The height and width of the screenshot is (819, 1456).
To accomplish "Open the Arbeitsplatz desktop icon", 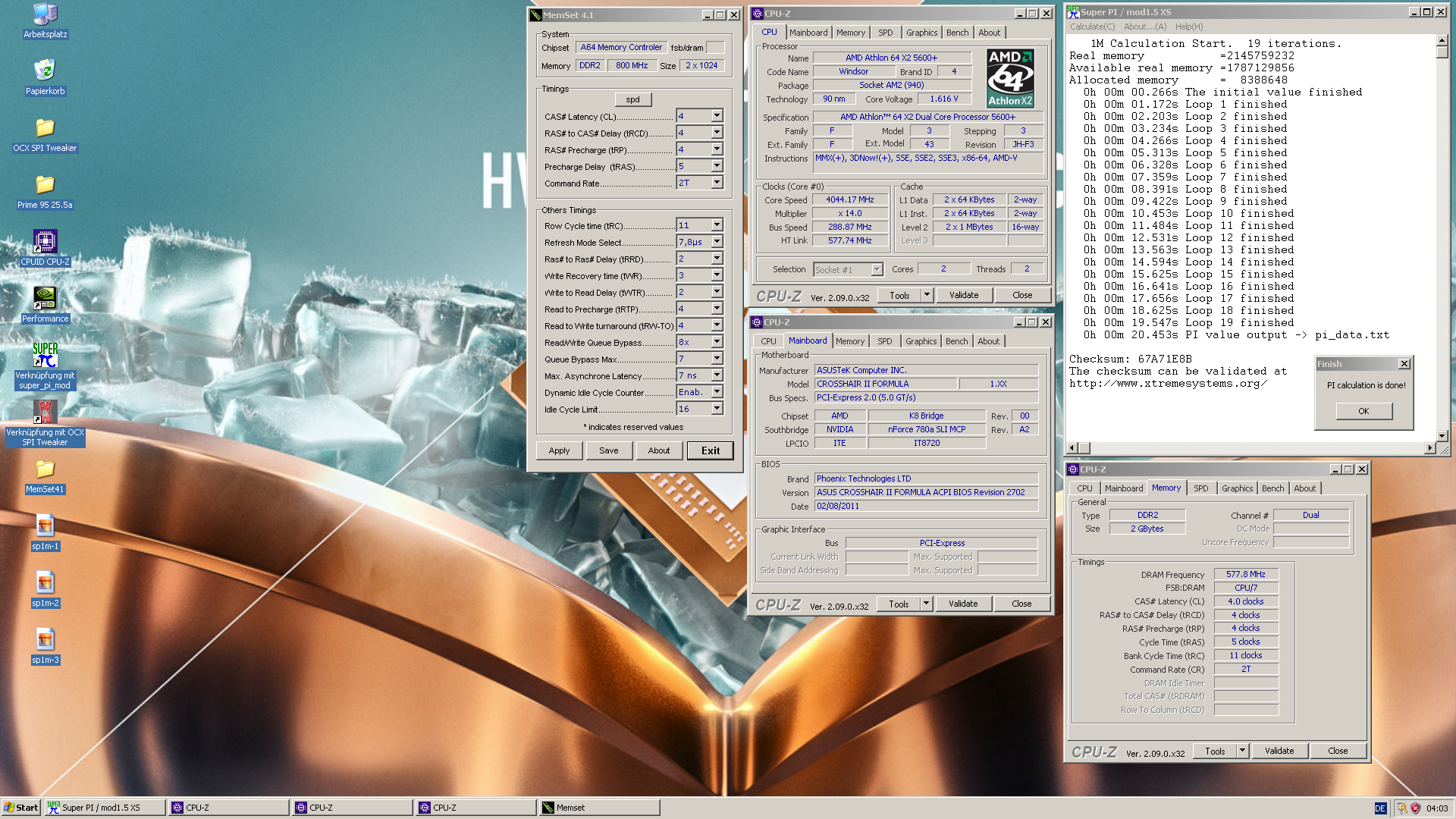I will [45, 21].
